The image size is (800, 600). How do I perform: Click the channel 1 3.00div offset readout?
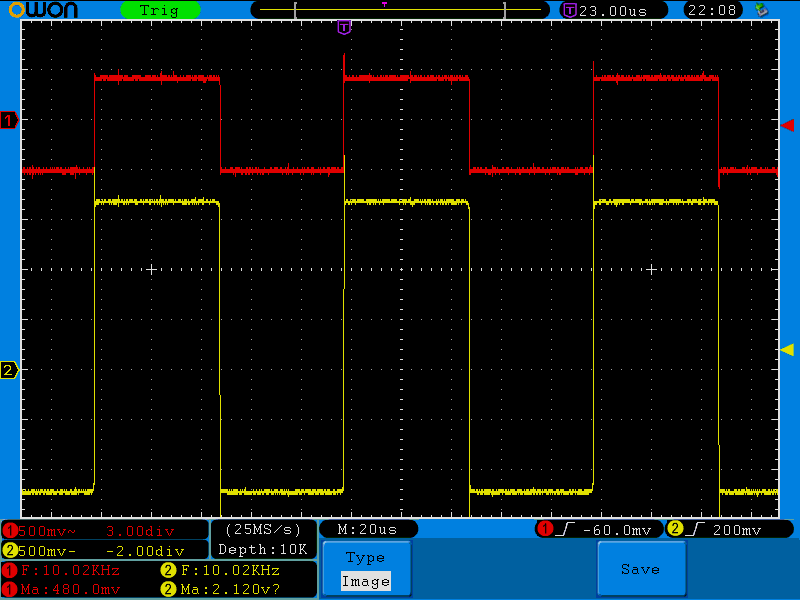[x=140, y=531]
